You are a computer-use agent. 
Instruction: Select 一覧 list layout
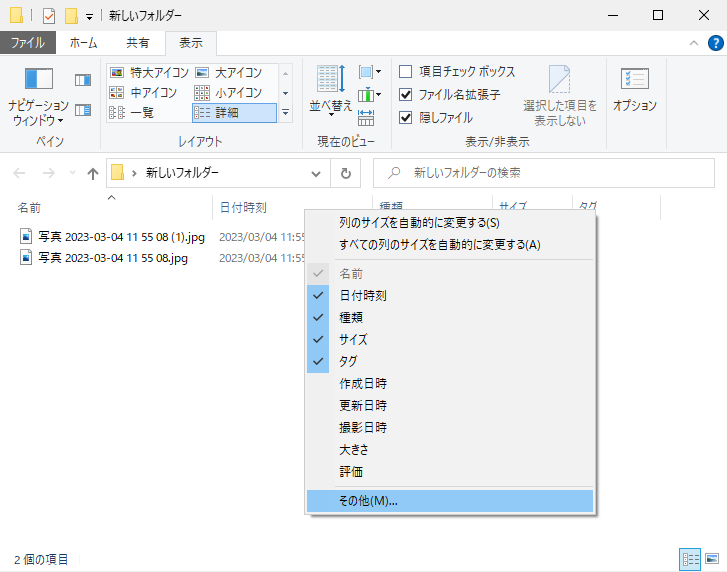tap(149, 113)
